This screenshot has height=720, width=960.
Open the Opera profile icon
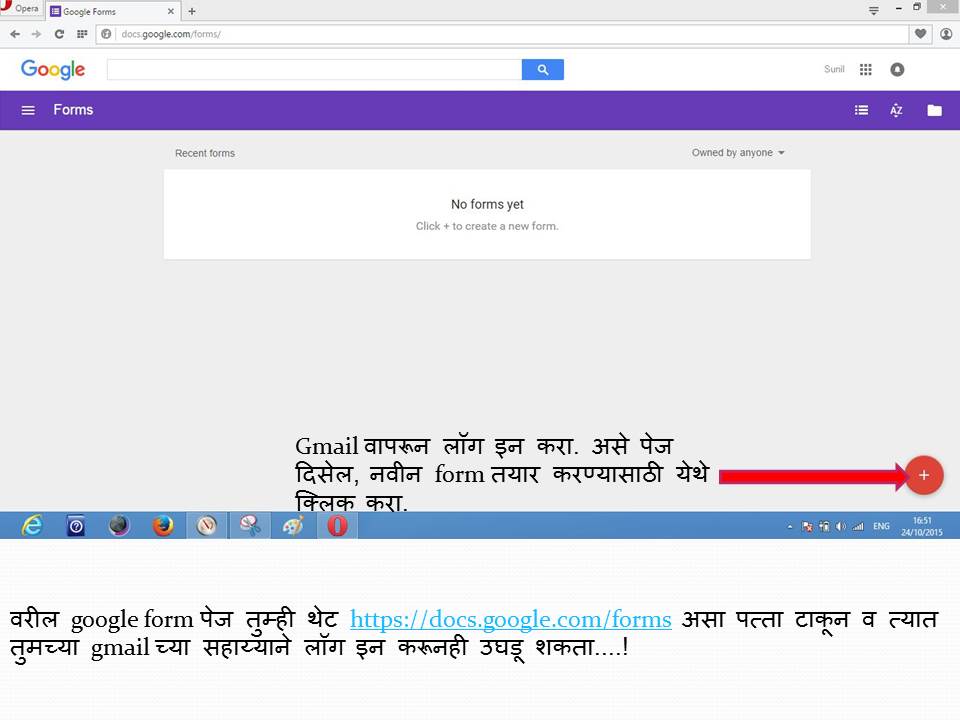pos(946,34)
